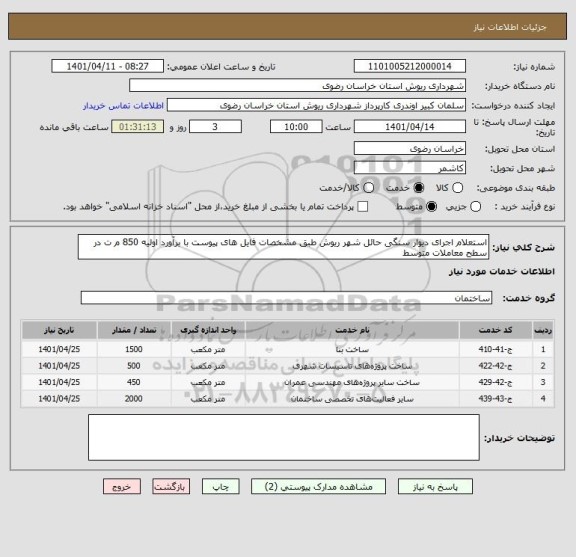Choose the متوسط purchase type radio
This screenshot has height=557, width=576.
(x=431, y=207)
